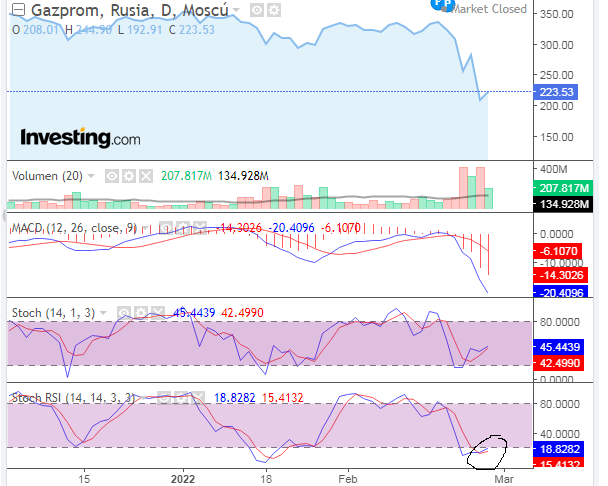Click Stoch (14, 1, 3) label

click(x=53, y=313)
